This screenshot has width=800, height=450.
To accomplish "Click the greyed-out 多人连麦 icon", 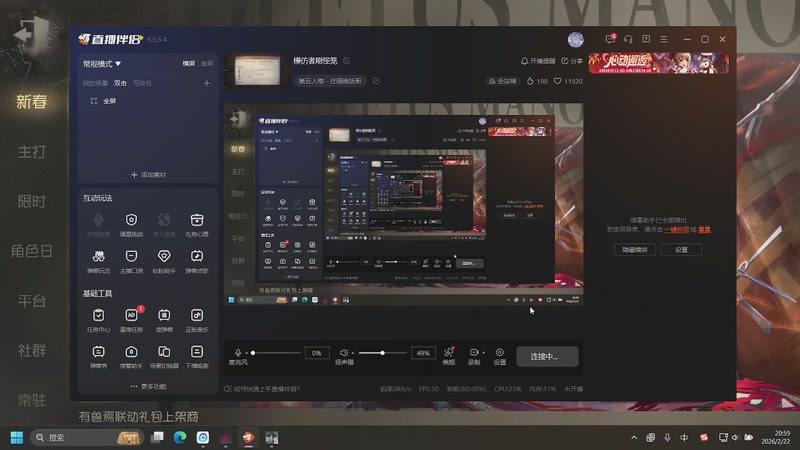I will 164,225.
